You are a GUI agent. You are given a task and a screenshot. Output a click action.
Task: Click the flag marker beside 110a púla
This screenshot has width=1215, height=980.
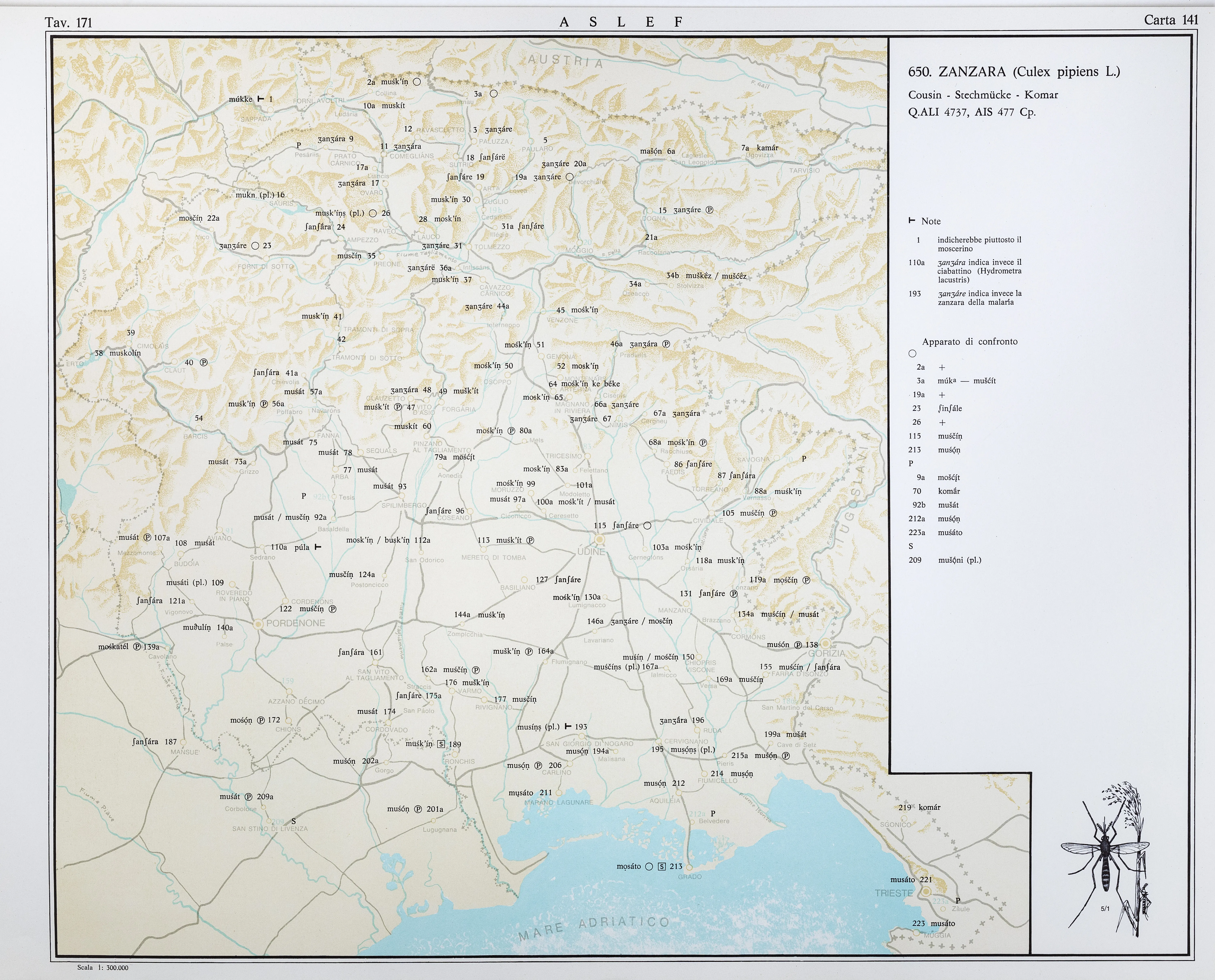point(318,547)
